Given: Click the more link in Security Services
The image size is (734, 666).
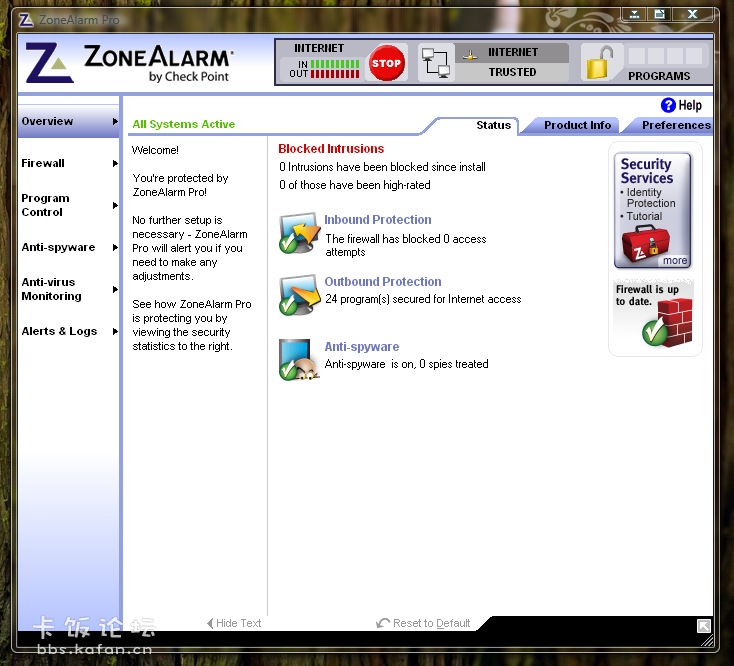Looking at the screenshot, I should (x=675, y=261).
